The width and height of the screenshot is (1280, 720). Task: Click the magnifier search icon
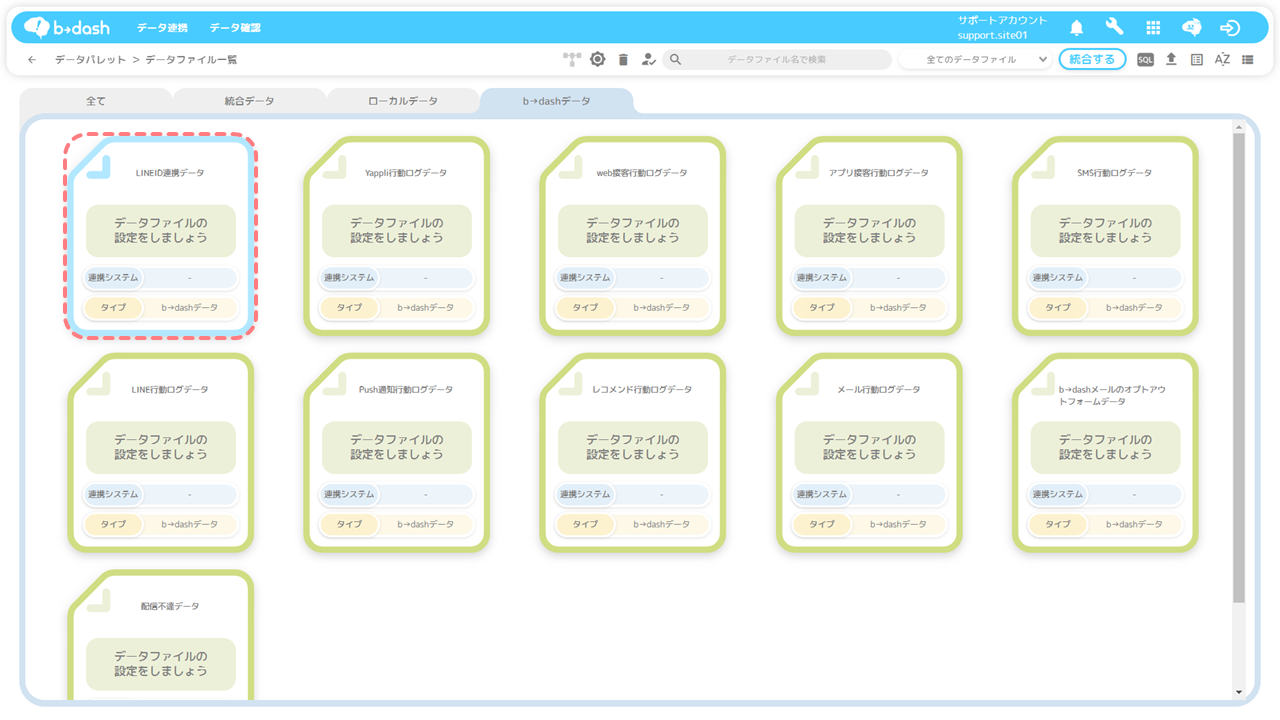click(676, 60)
